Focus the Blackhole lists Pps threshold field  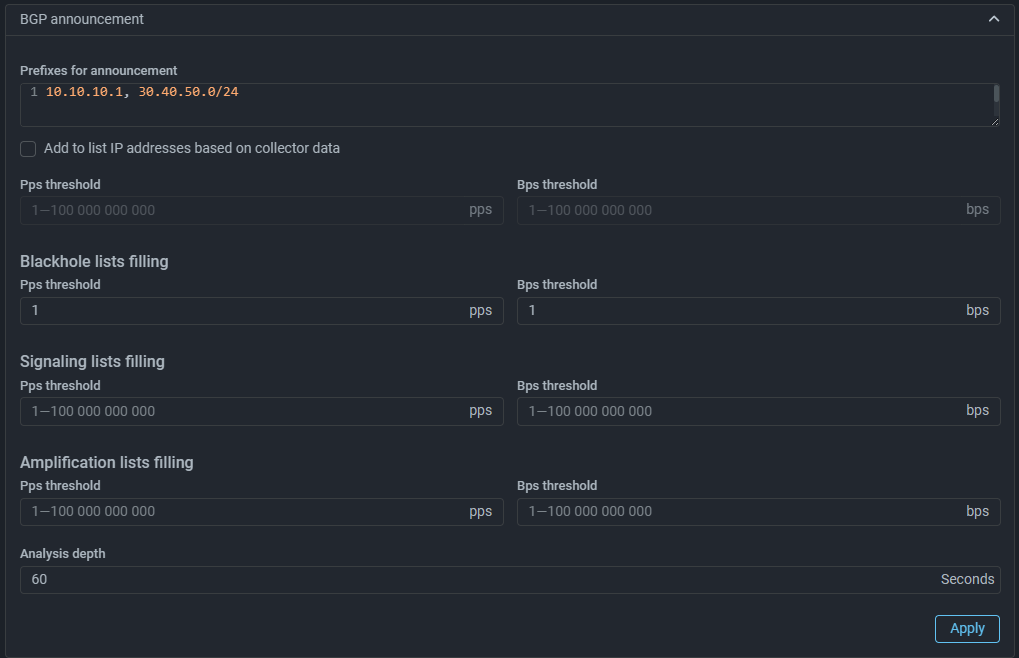pos(245,311)
